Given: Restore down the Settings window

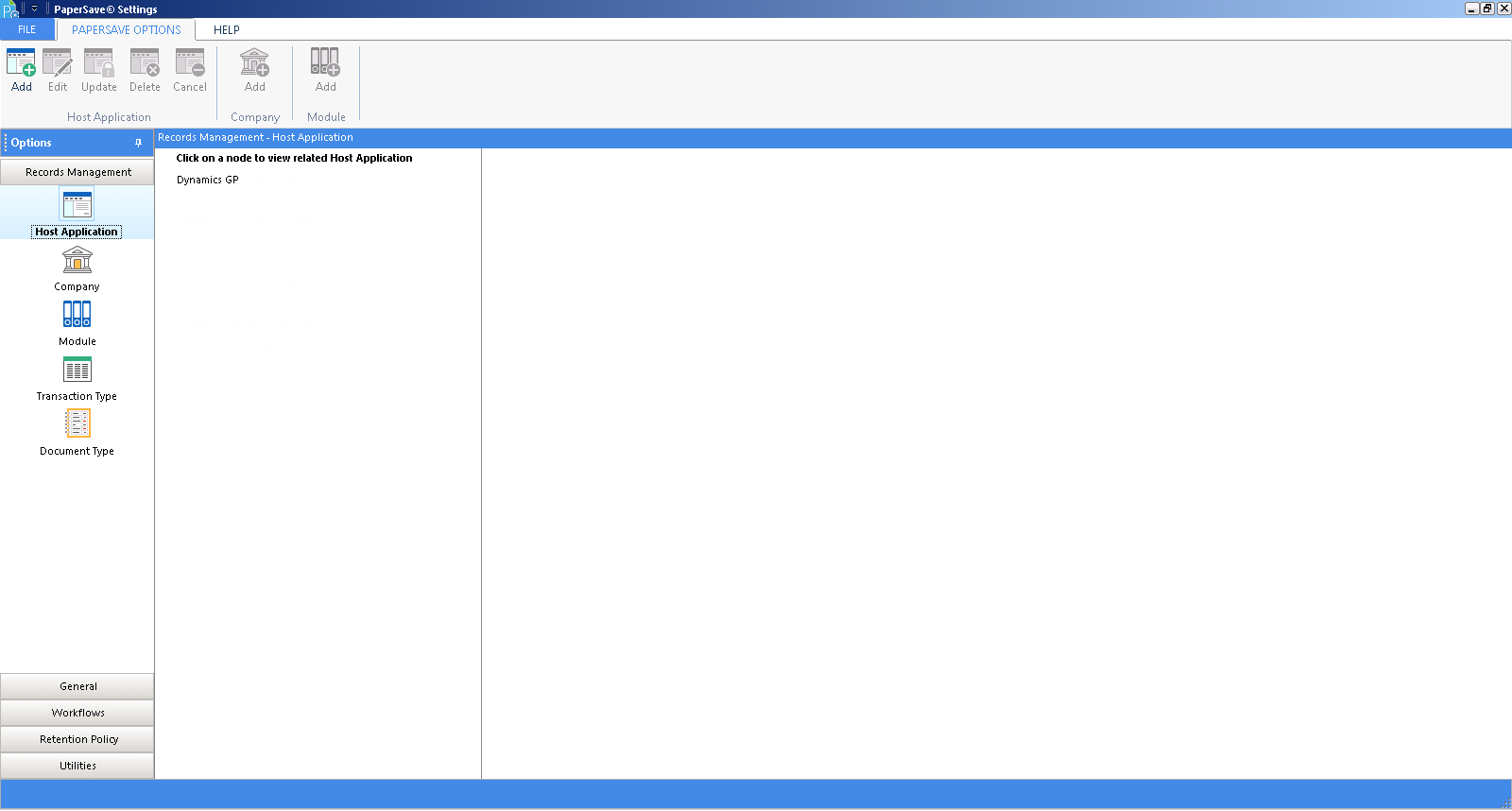Looking at the screenshot, I should point(1487,9).
